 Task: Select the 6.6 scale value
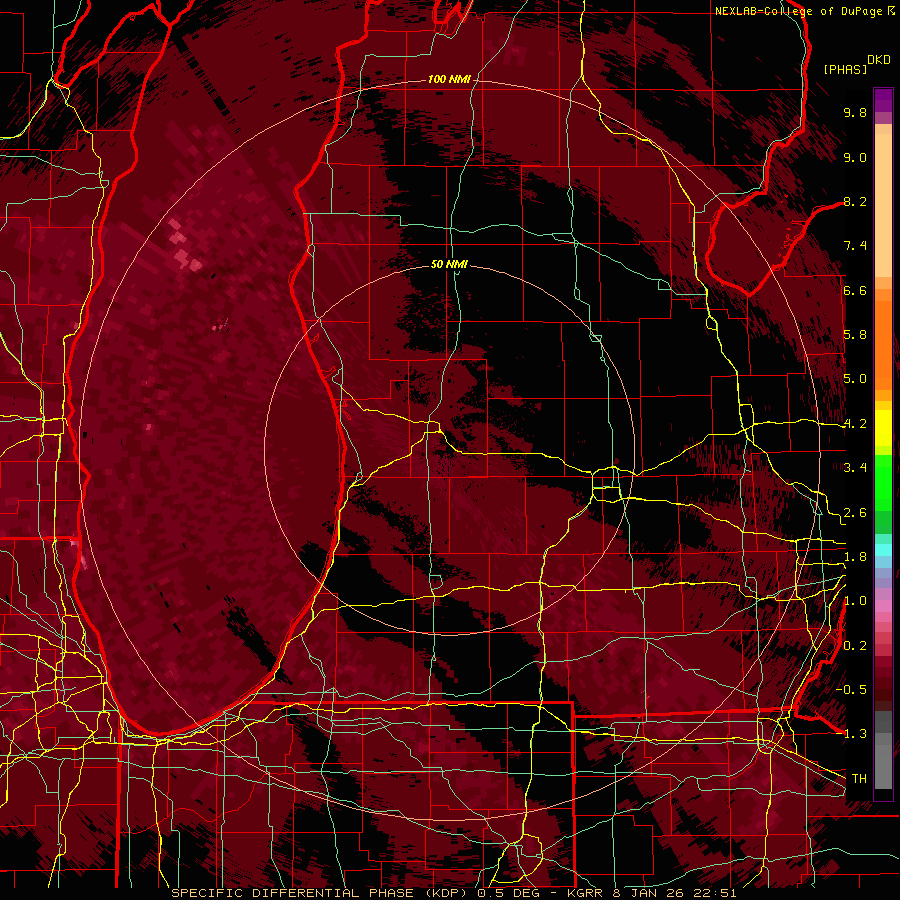[855, 290]
